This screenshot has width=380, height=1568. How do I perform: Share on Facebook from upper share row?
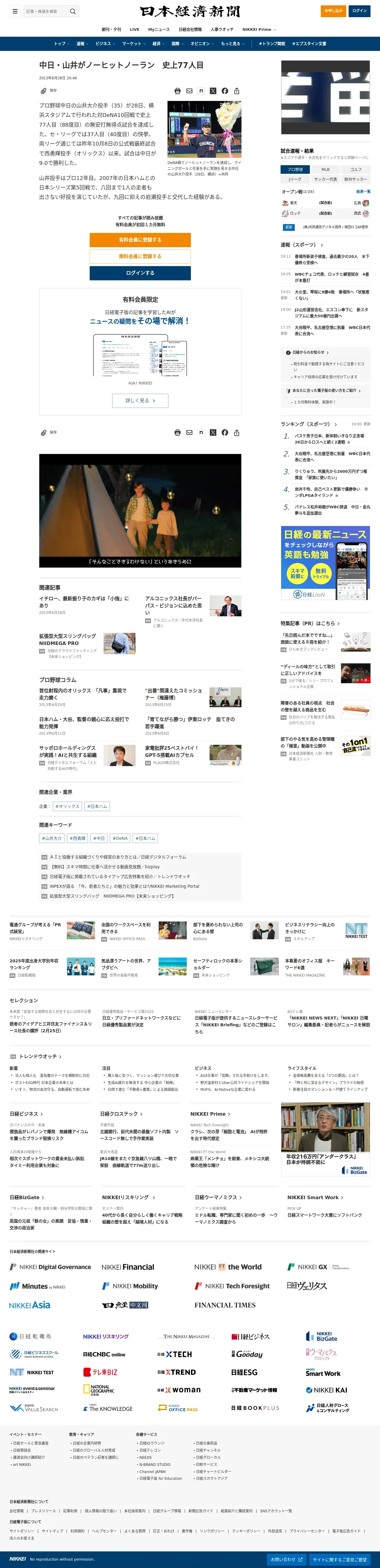coord(225,91)
